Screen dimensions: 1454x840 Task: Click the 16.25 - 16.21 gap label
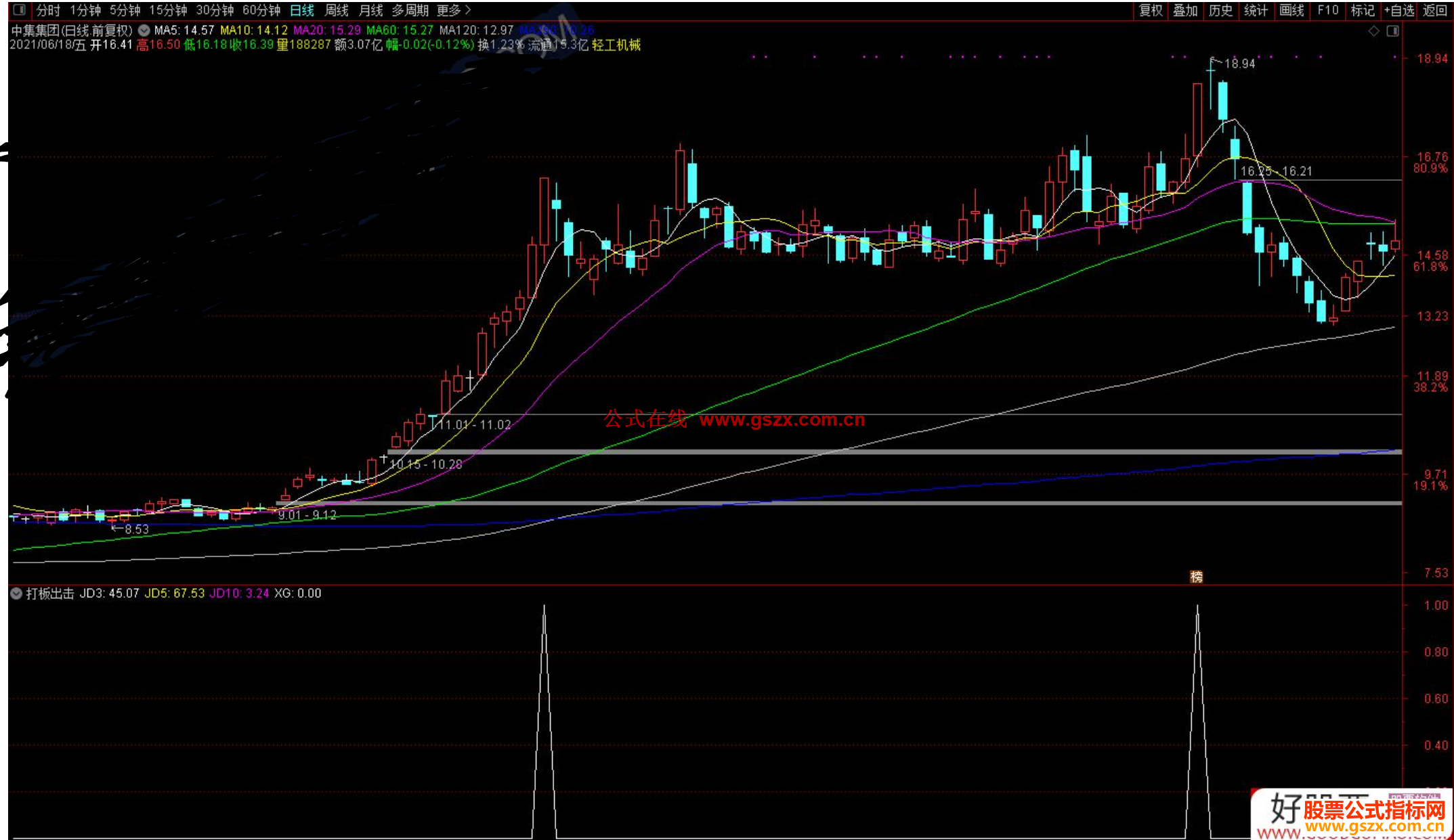(1277, 171)
